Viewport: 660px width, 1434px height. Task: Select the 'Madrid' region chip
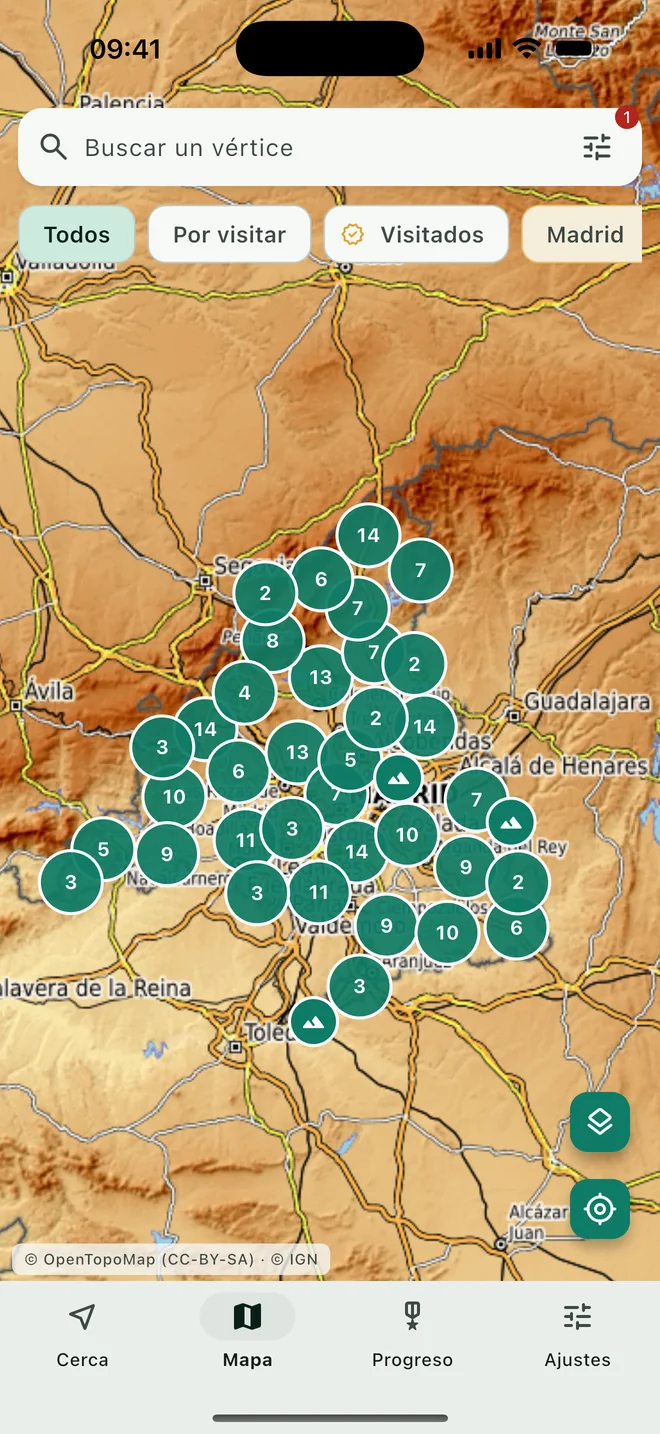tap(585, 235)
